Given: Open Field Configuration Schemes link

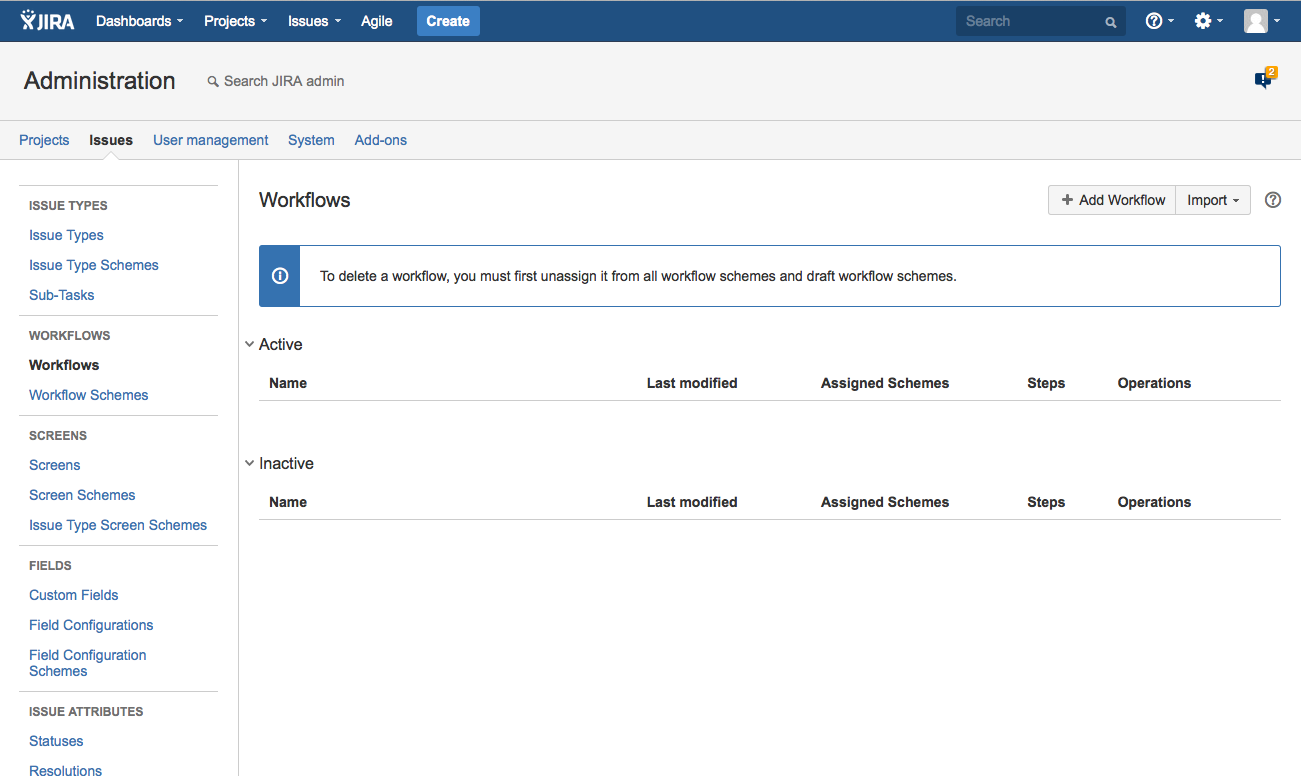Looking at the screenshot, I should (x=88, y=663).
